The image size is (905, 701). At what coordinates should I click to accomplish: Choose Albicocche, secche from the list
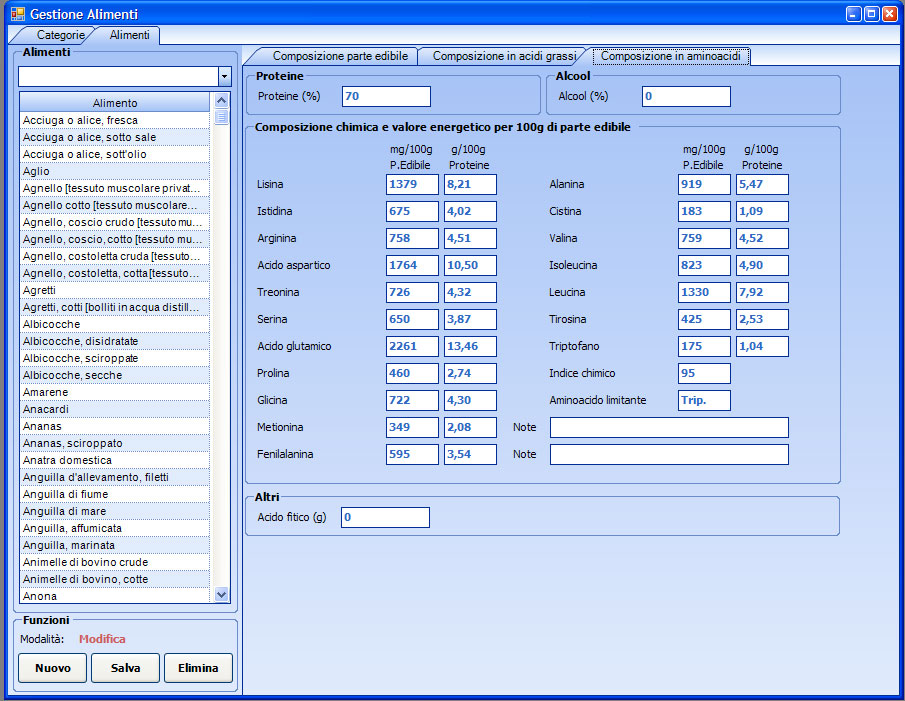72,375
